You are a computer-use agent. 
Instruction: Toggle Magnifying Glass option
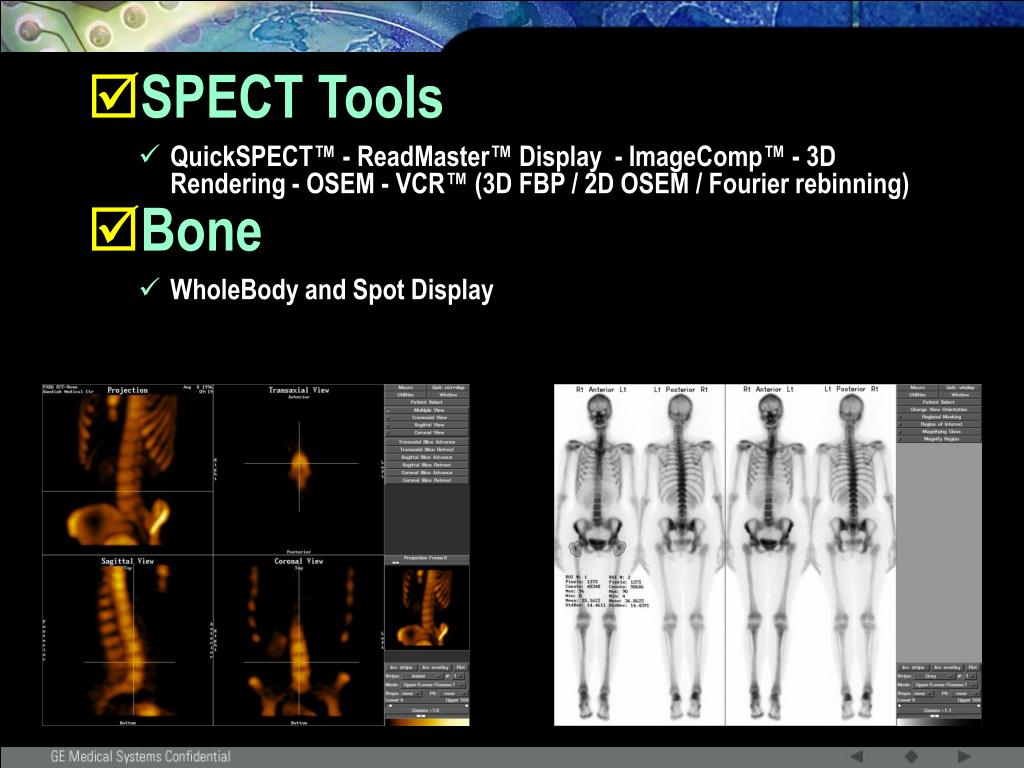click(939, 432)
